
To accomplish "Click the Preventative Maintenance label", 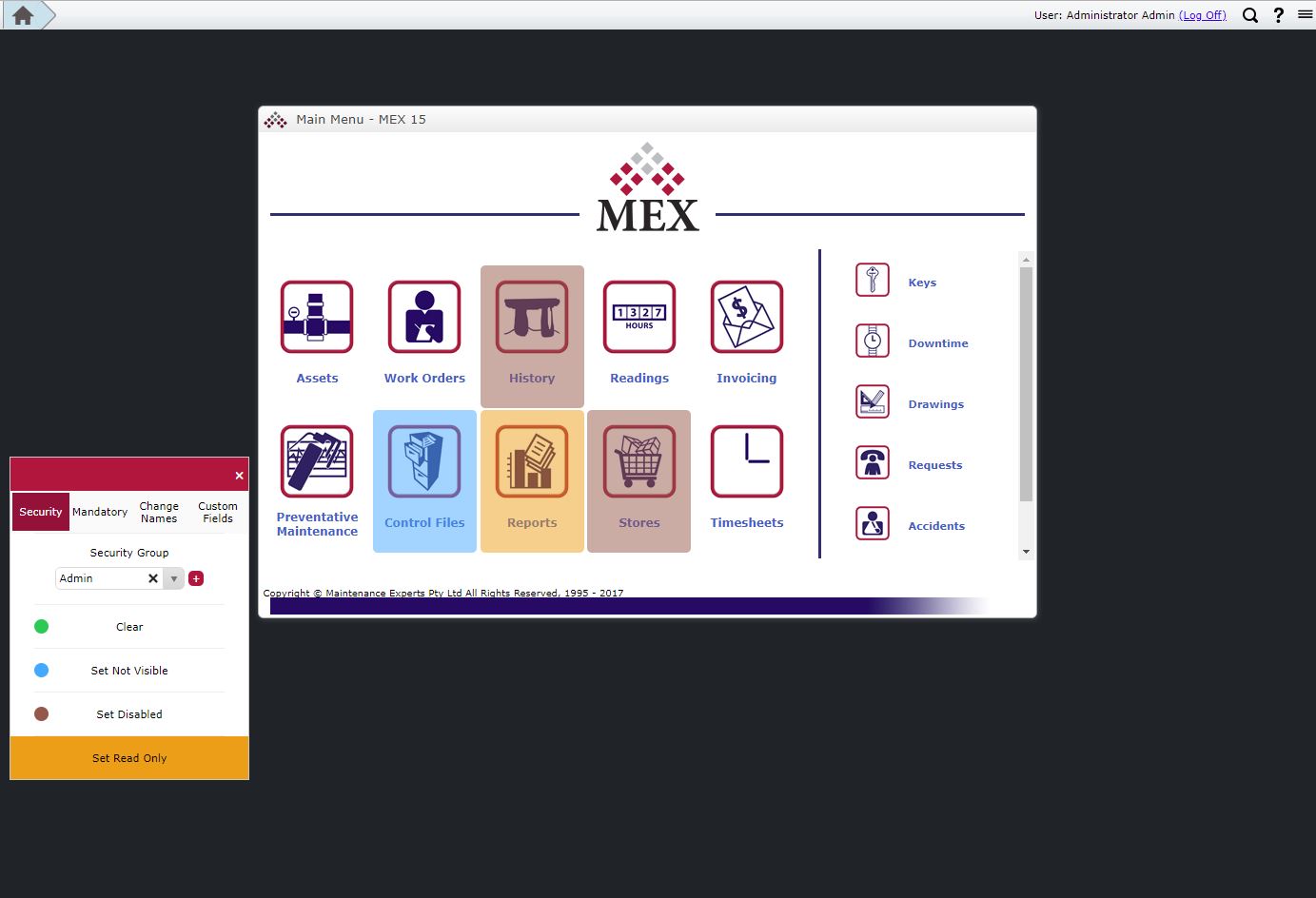I will [317, 524].
